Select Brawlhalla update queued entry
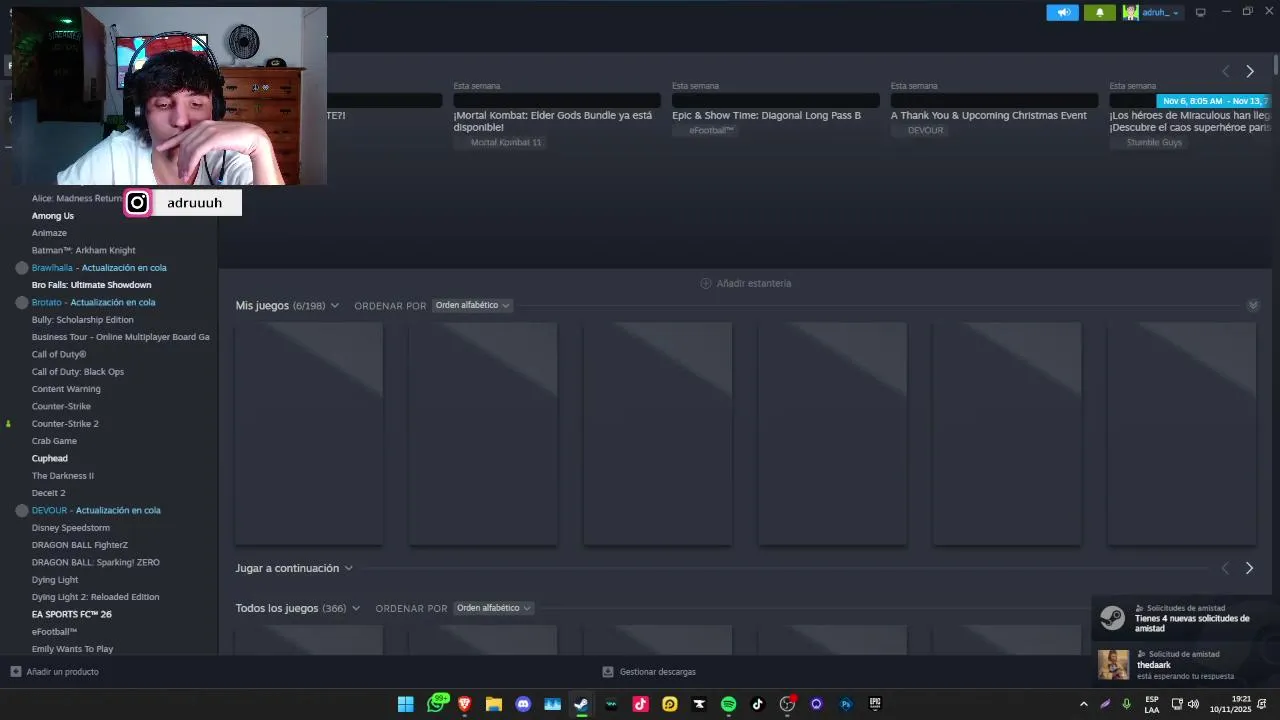The image size is (1280, 720). 99,268
